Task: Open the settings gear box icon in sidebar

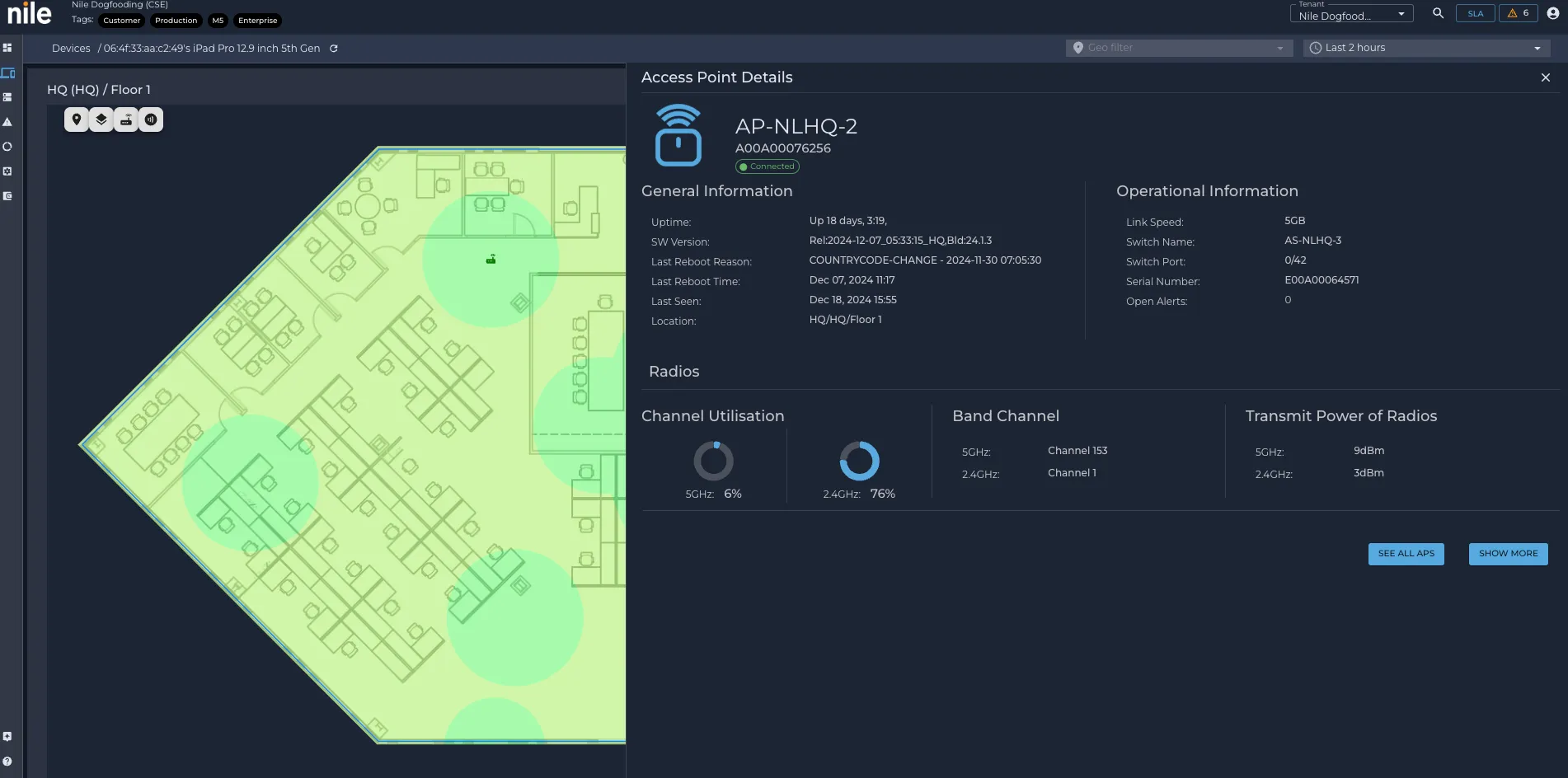Action: tap(7, 171)
